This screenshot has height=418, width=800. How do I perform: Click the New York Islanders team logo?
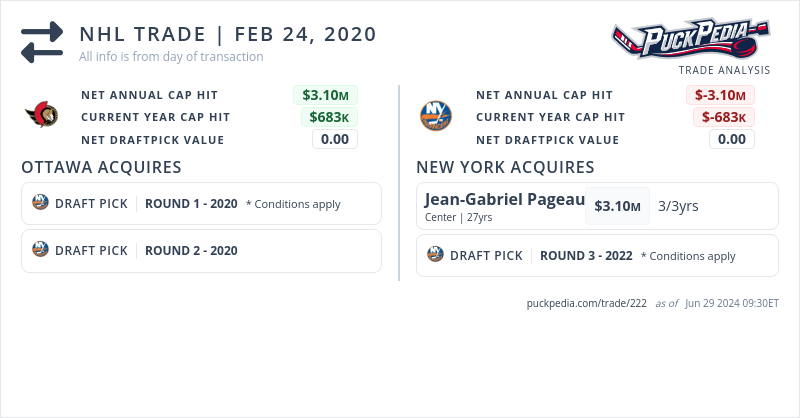coord(436,115)
